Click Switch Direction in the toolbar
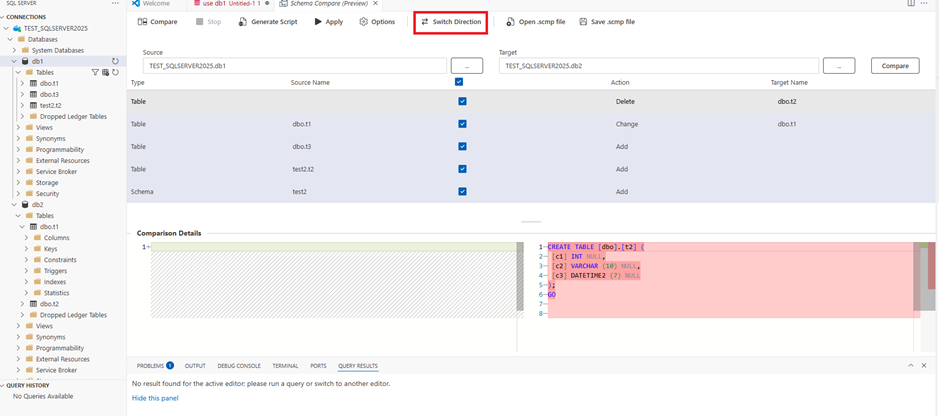Image resolution: width=939 pixels, height=416 pixels. (451, 22)
